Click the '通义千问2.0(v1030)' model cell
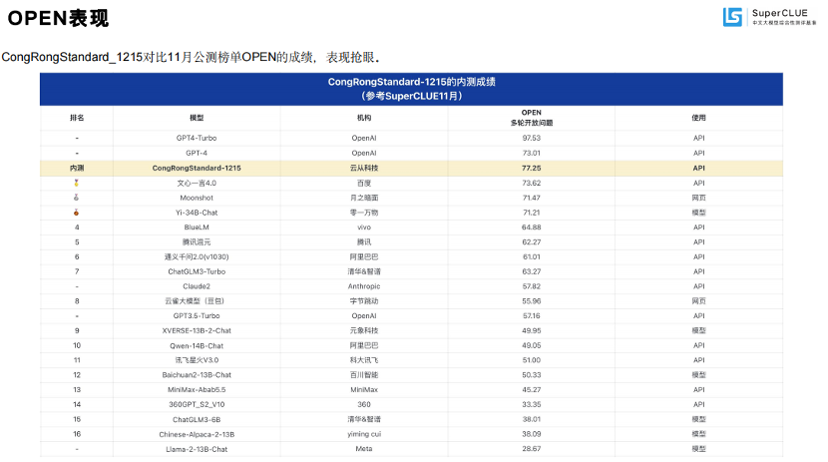Screen dimensions: 828x462 tap(196, 257)
